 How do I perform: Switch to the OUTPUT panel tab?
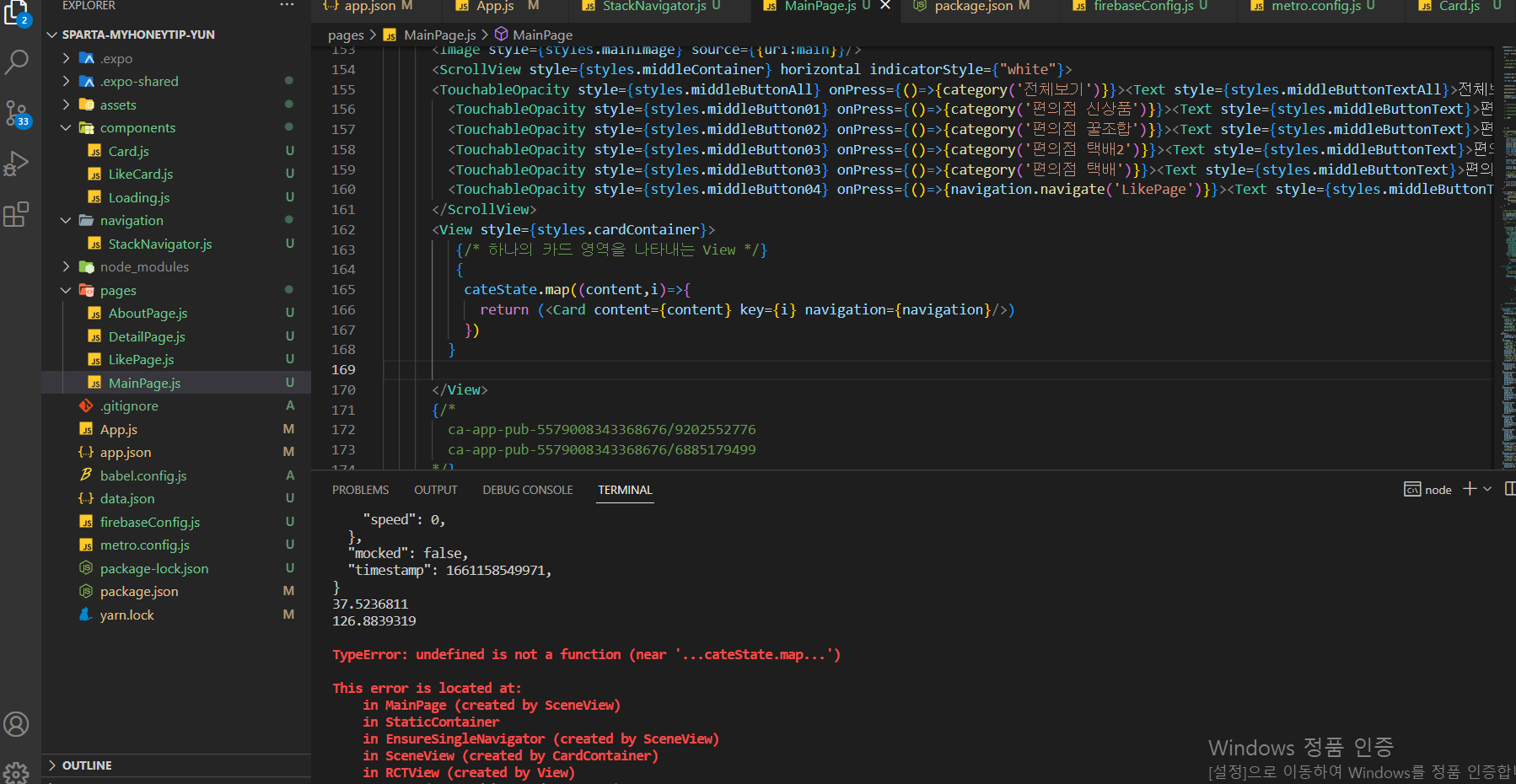(435, 490)
